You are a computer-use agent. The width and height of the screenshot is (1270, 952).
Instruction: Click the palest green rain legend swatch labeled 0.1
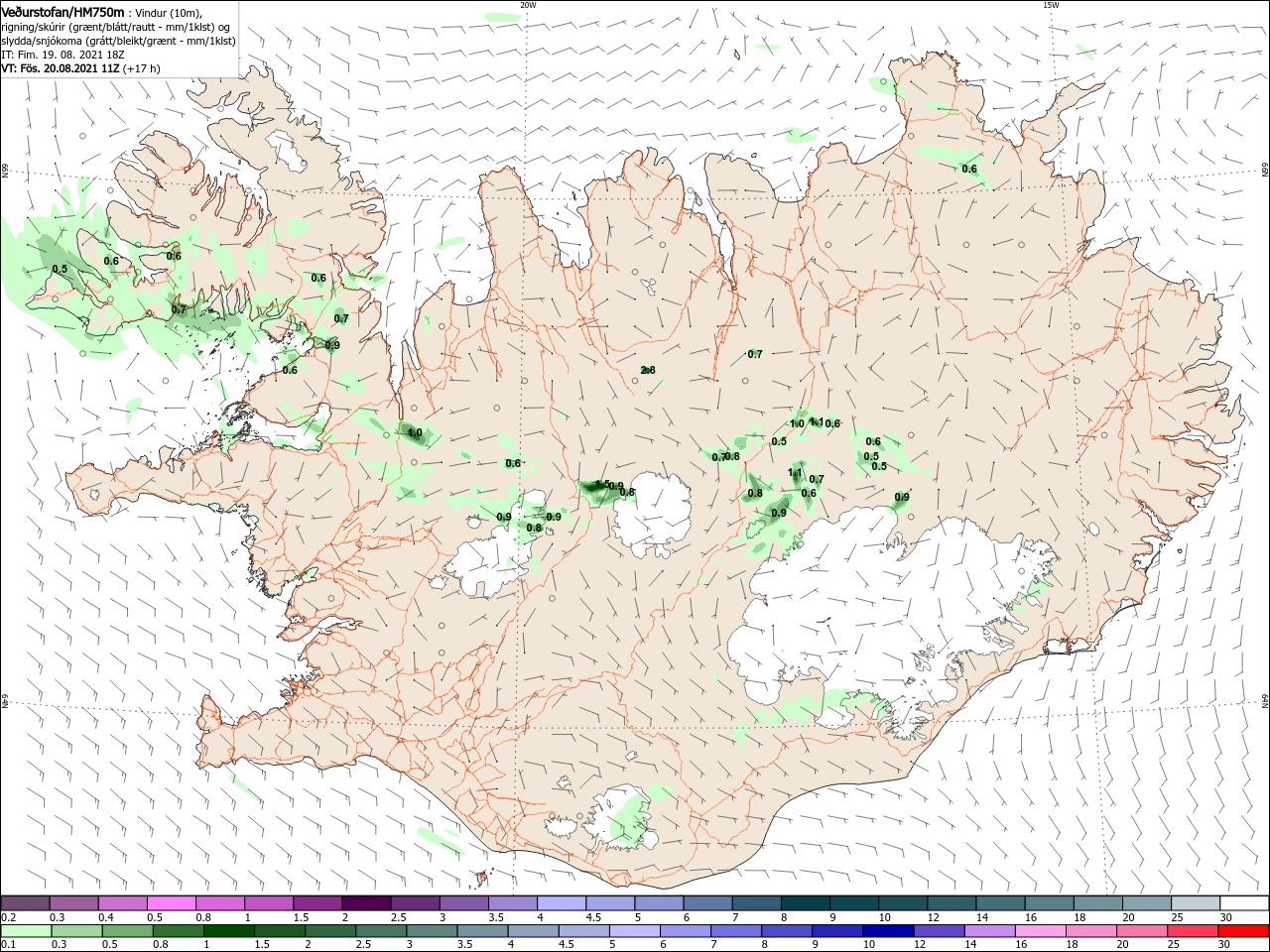pyautogui.click(x=26, y=932)
